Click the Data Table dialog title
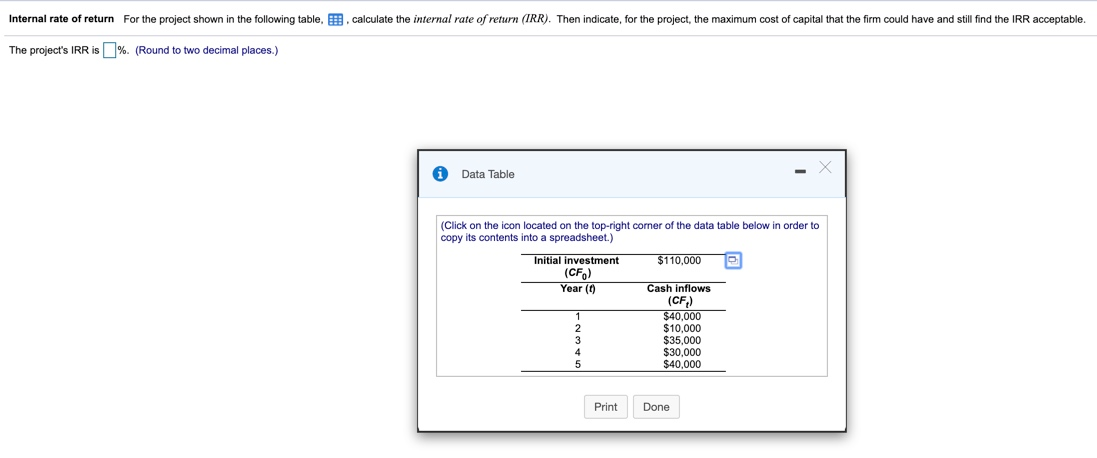The width and height of the screenshot is (1097, 458). pos(488,174)
